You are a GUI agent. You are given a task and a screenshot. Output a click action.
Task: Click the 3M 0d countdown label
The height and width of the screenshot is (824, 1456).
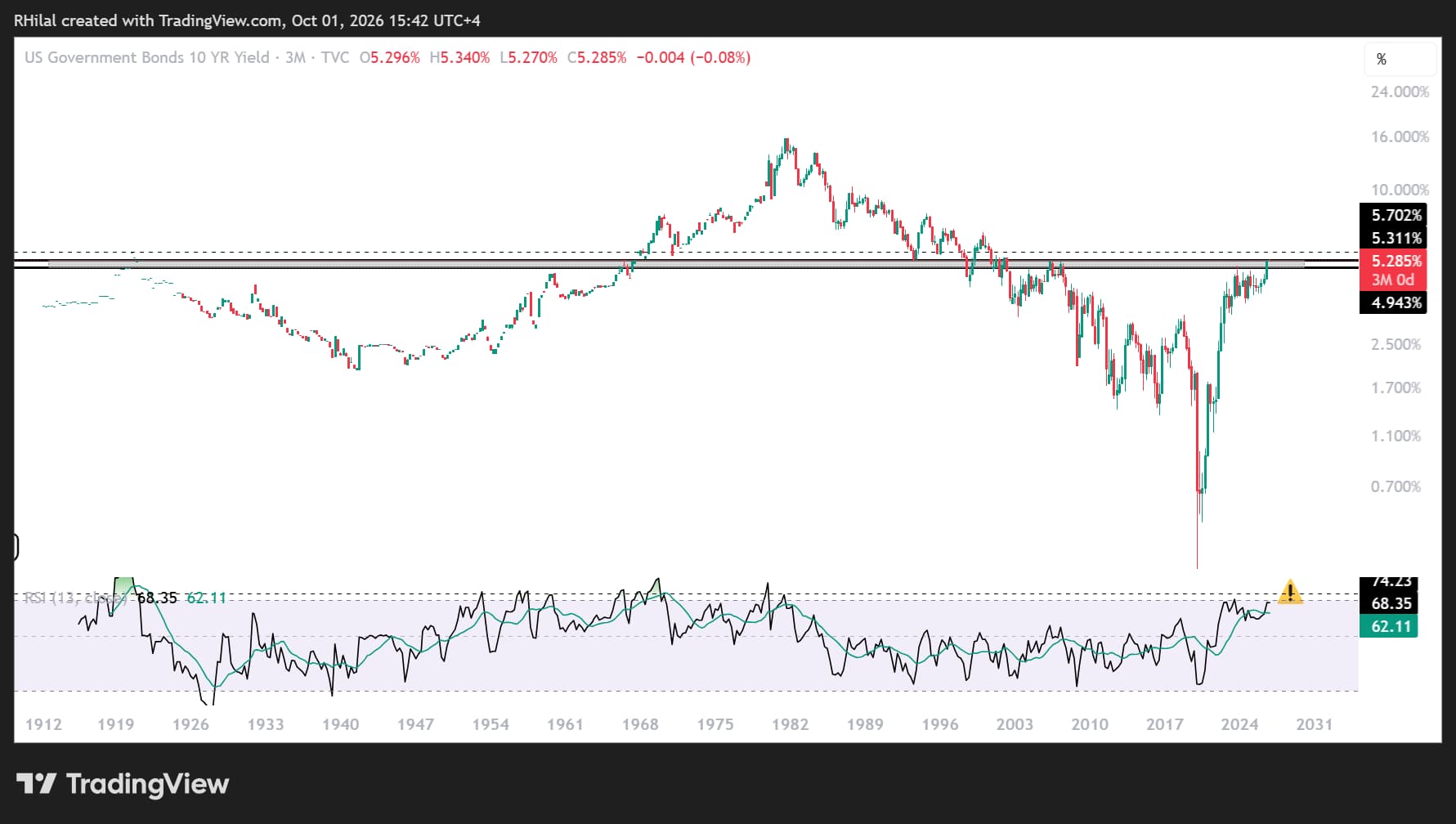click(1393, 280)
